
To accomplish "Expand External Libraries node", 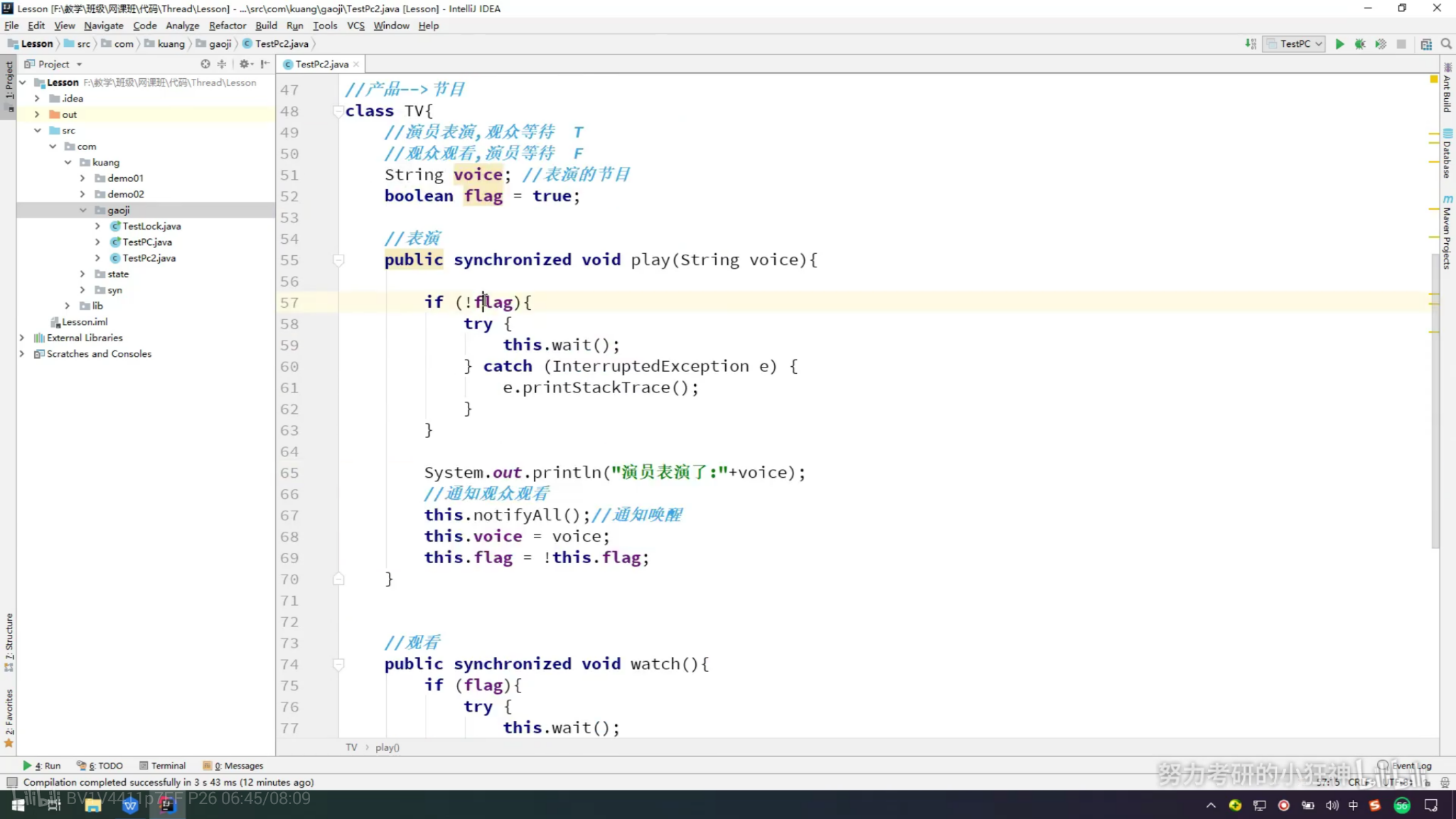I will (x=22, y=338).
